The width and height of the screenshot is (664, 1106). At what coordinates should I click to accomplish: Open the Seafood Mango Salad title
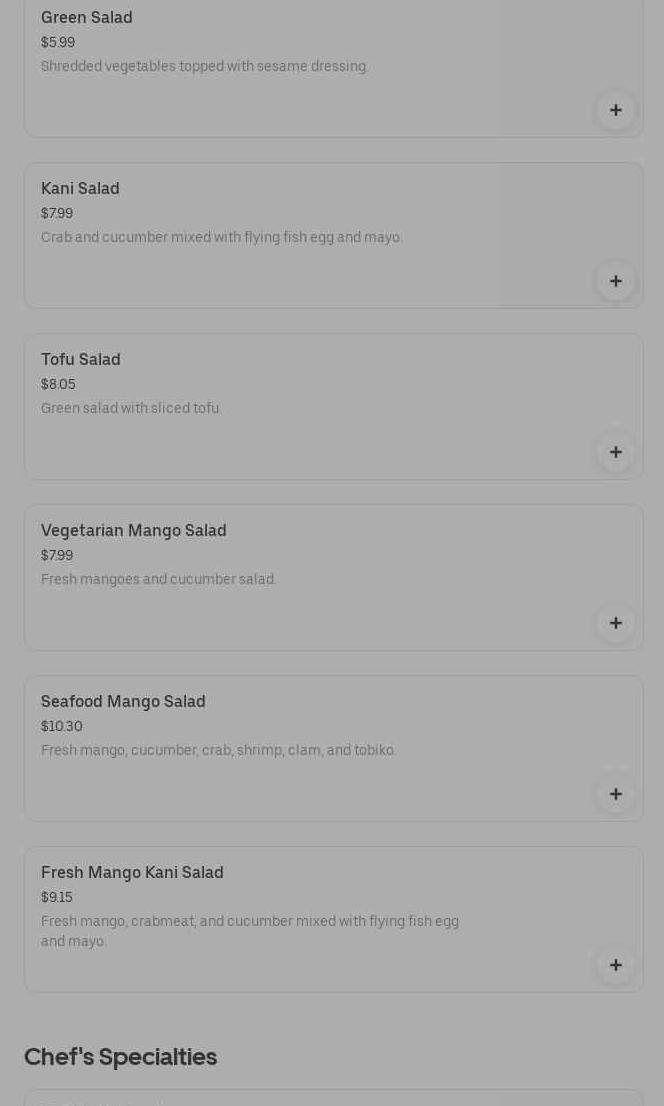point(123,702)
